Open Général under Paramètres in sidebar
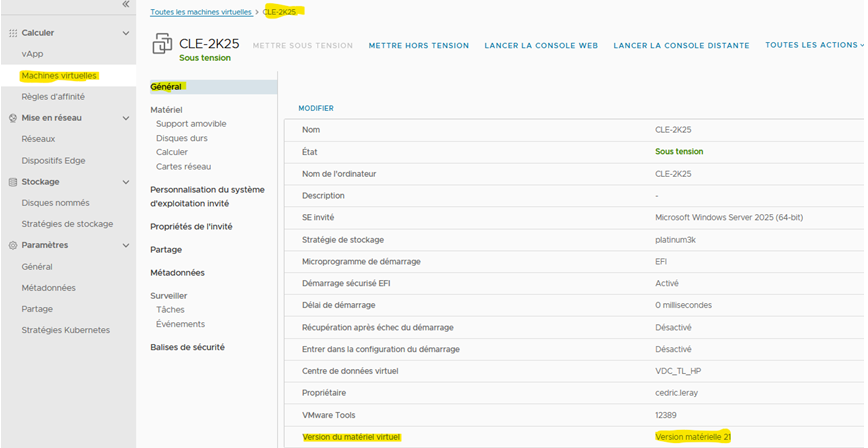 37,266
